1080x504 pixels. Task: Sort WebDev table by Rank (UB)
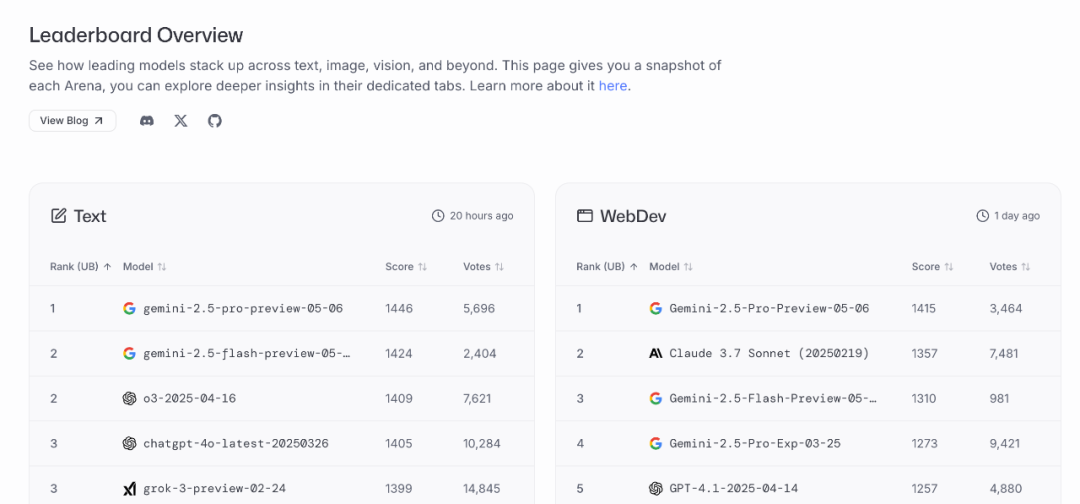tap(607, 266)
